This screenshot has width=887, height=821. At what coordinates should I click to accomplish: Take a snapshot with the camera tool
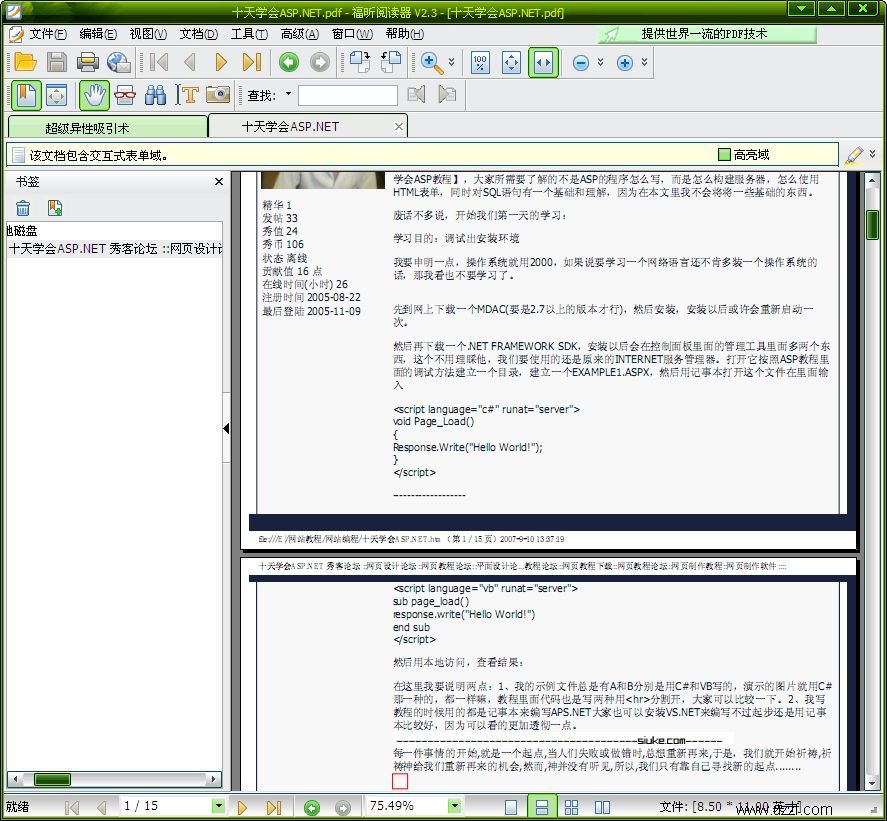tap(218, 94)
